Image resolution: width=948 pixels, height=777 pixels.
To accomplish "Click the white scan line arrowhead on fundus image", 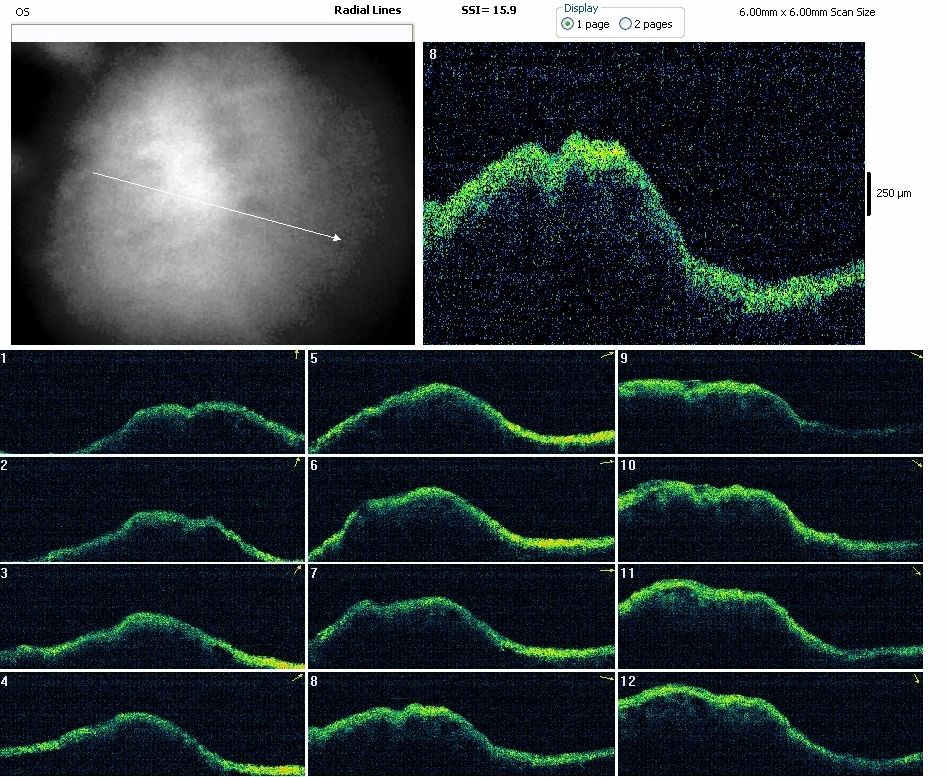I will click(x=337, y=237).
